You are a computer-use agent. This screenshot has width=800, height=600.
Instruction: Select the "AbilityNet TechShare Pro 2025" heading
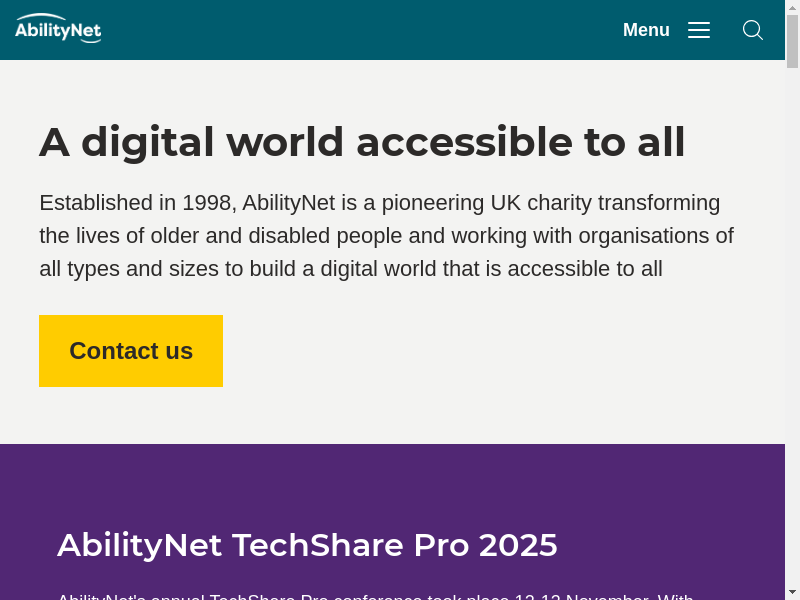pos(307,545)
